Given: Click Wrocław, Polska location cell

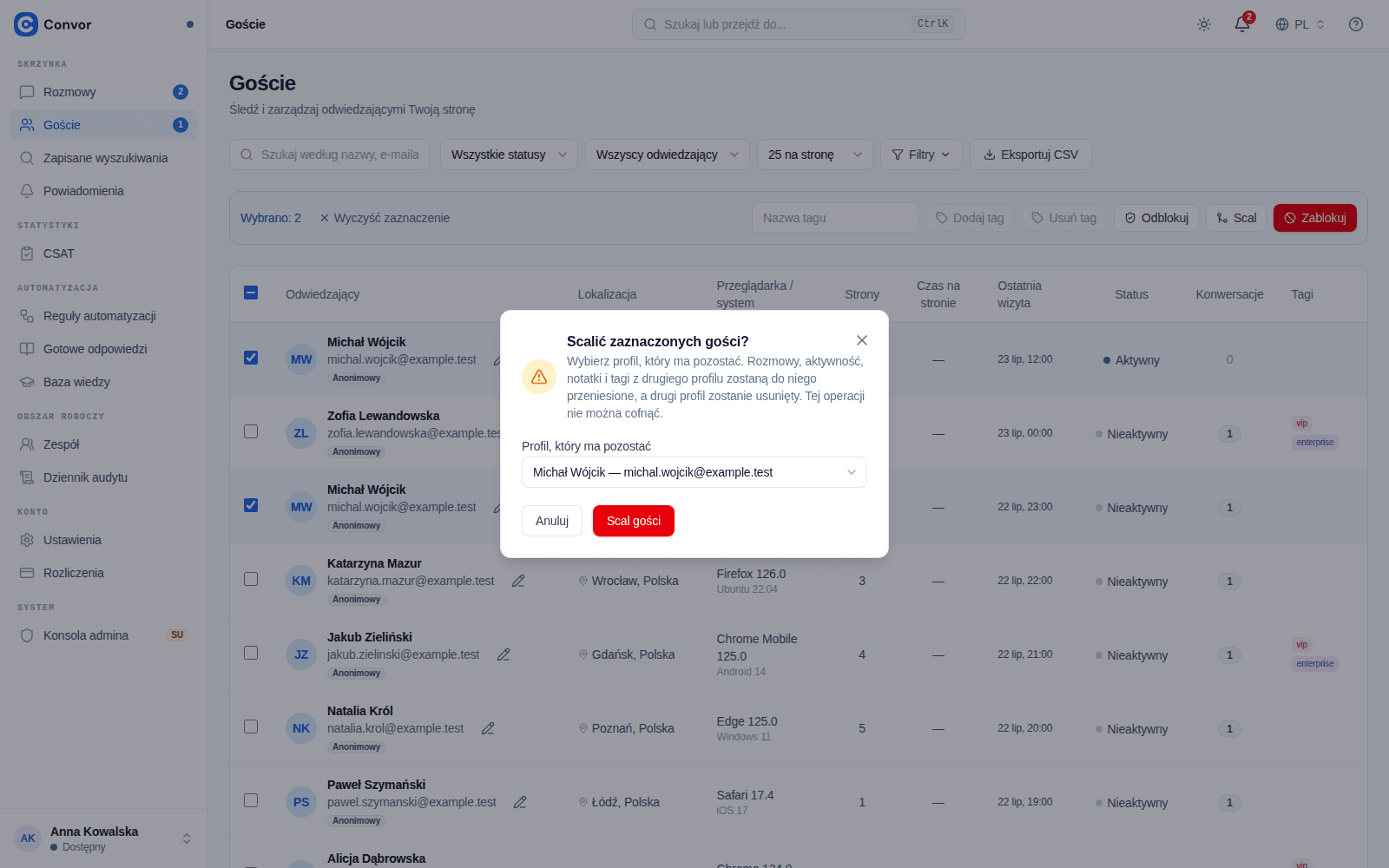Looking at the screenshot, I should pos(629,581).
